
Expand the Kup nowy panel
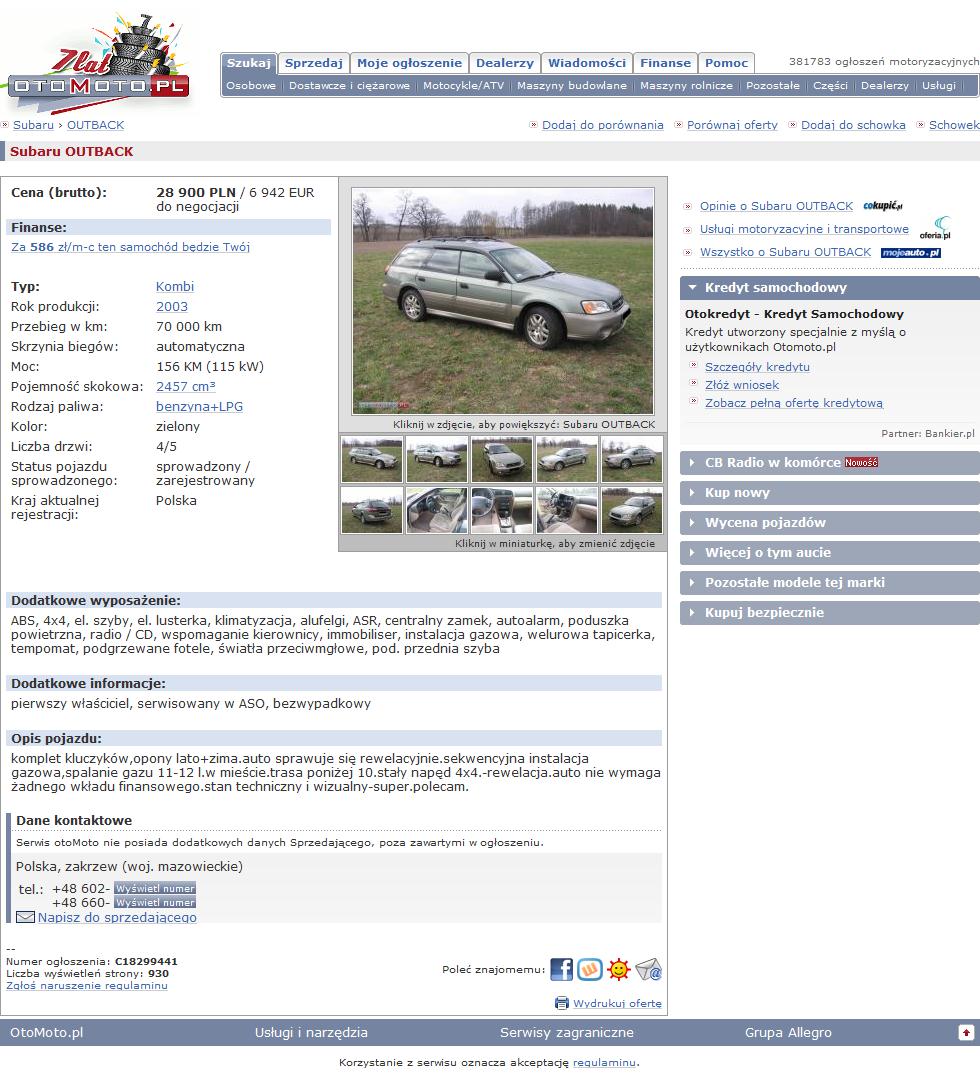coord(829,493)
